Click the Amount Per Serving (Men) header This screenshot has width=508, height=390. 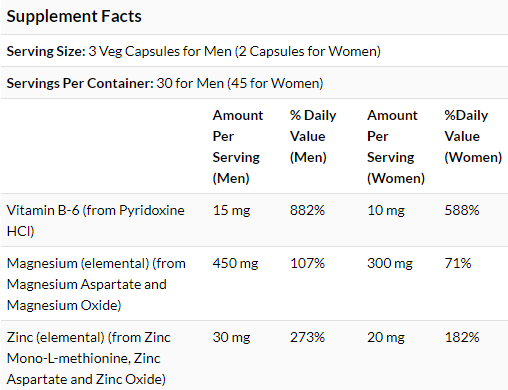click(238, 147)
